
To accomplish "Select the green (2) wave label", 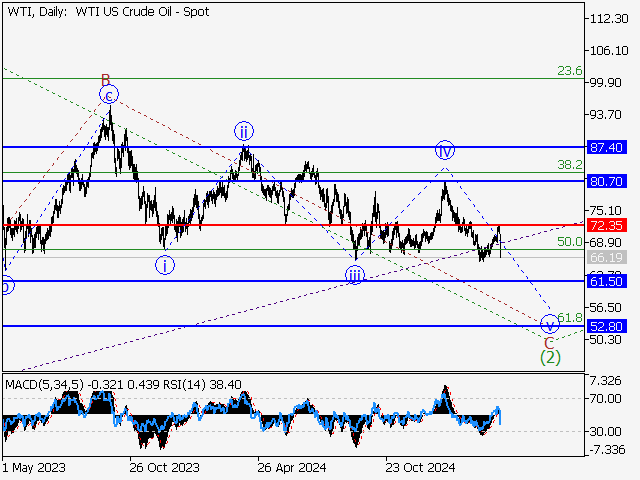I will 549,356.
